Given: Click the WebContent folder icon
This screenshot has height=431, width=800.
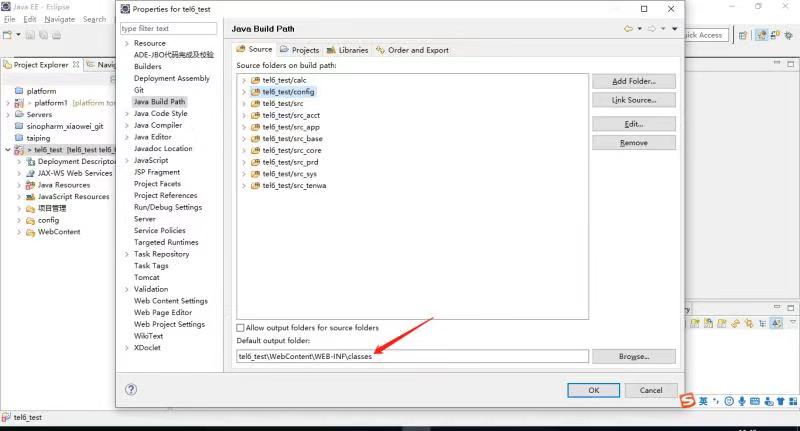Looking at the screenshot, I should pyautogui.click(x=31, y=232).
